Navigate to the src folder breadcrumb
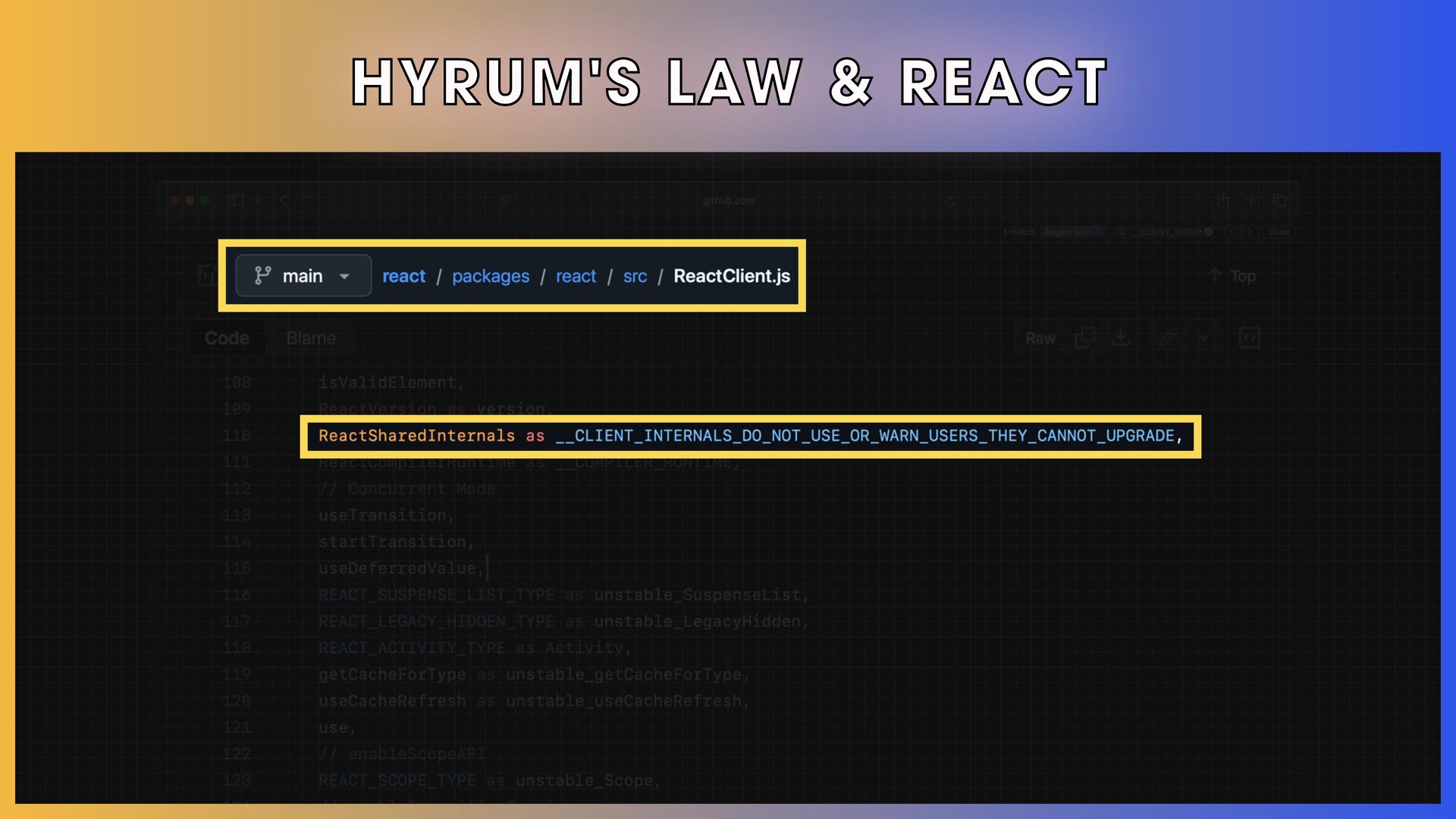 635,276
